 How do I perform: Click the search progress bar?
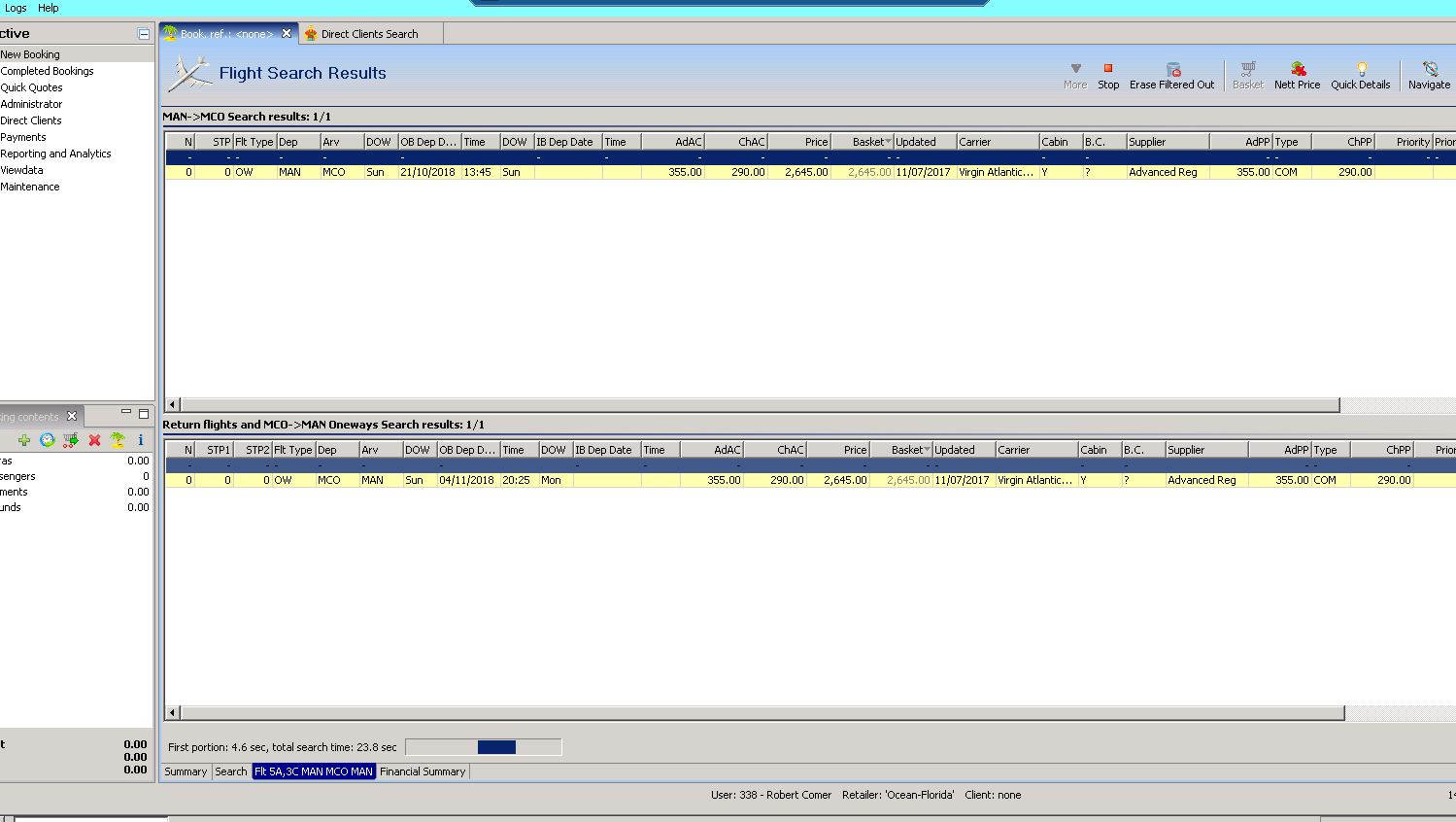483,747
